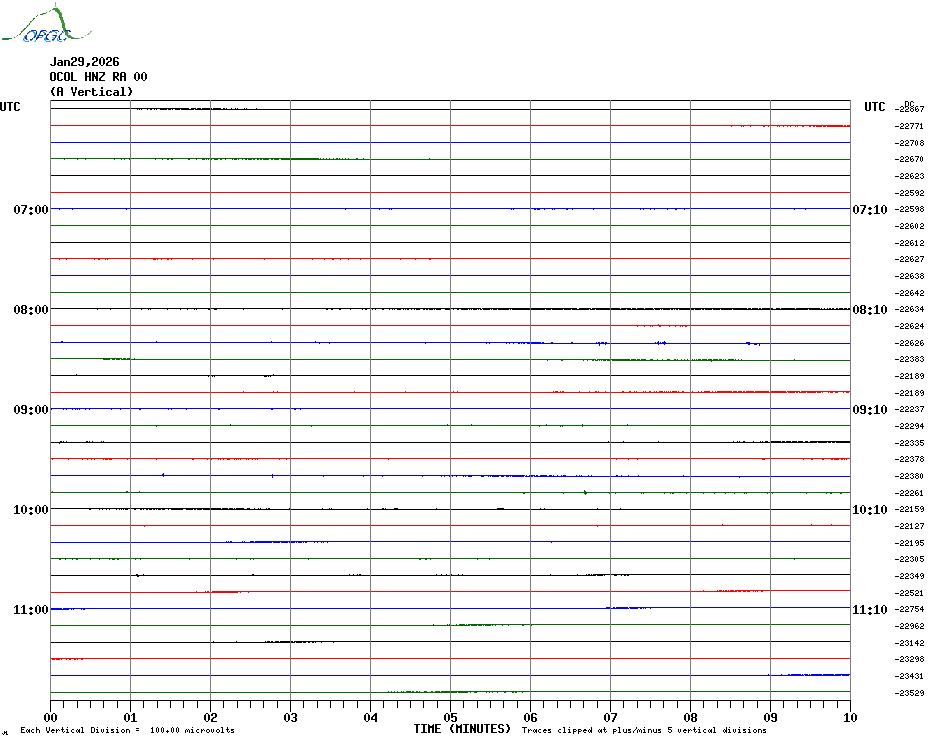Select the Jan29,2026 date text

[84, 62]
